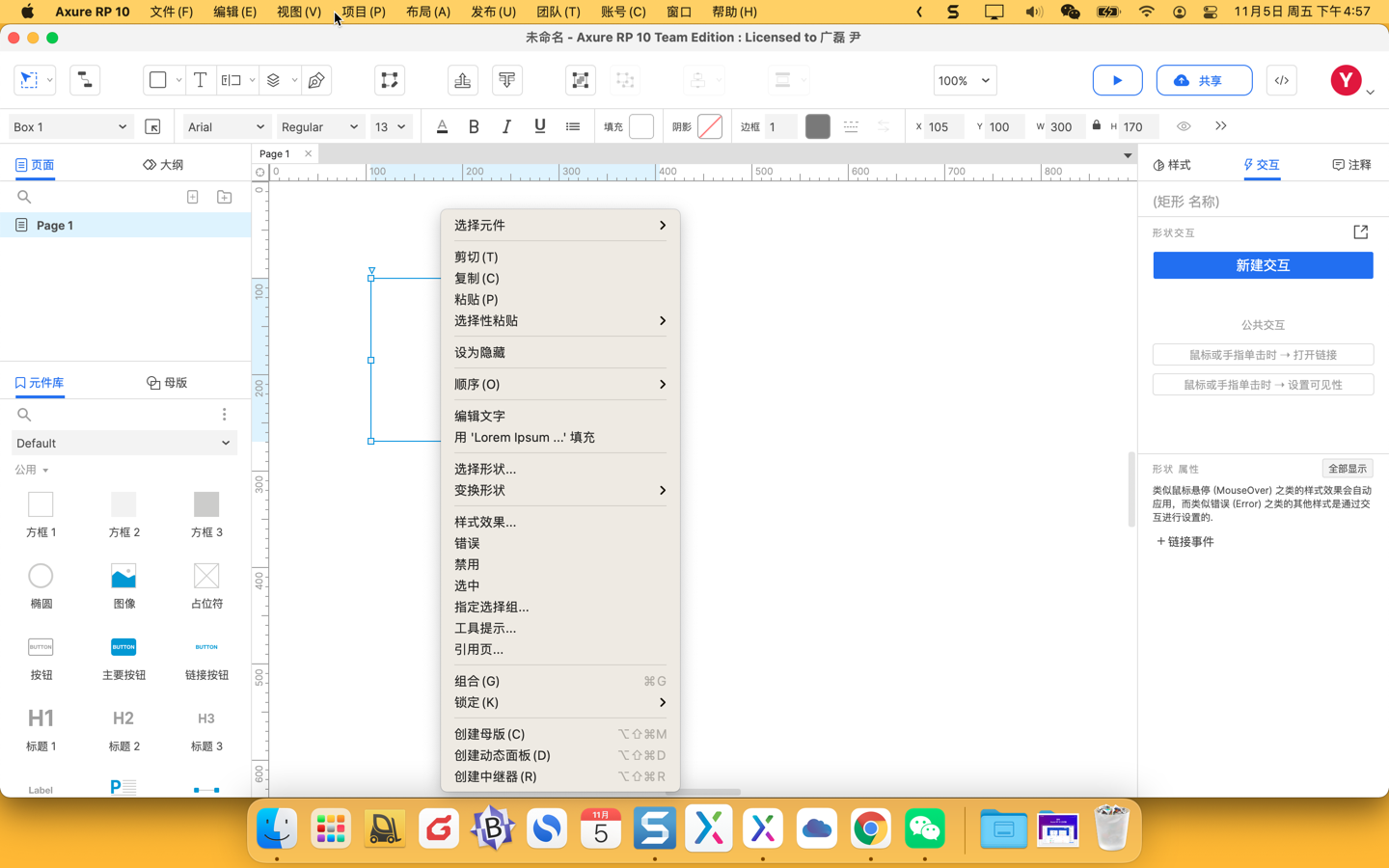Open the Default library dropdown
Image resolution: width=1389 pixels, height=868 pixels.
(x=123, y=444)
